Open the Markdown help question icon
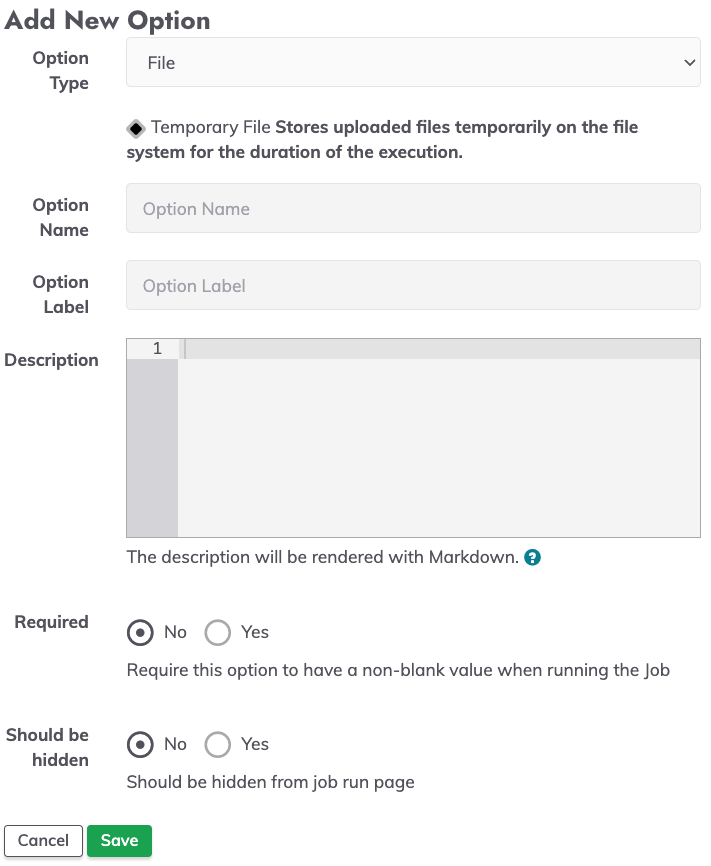The height and width of the screenshot is (866, 711). [532, 557]
